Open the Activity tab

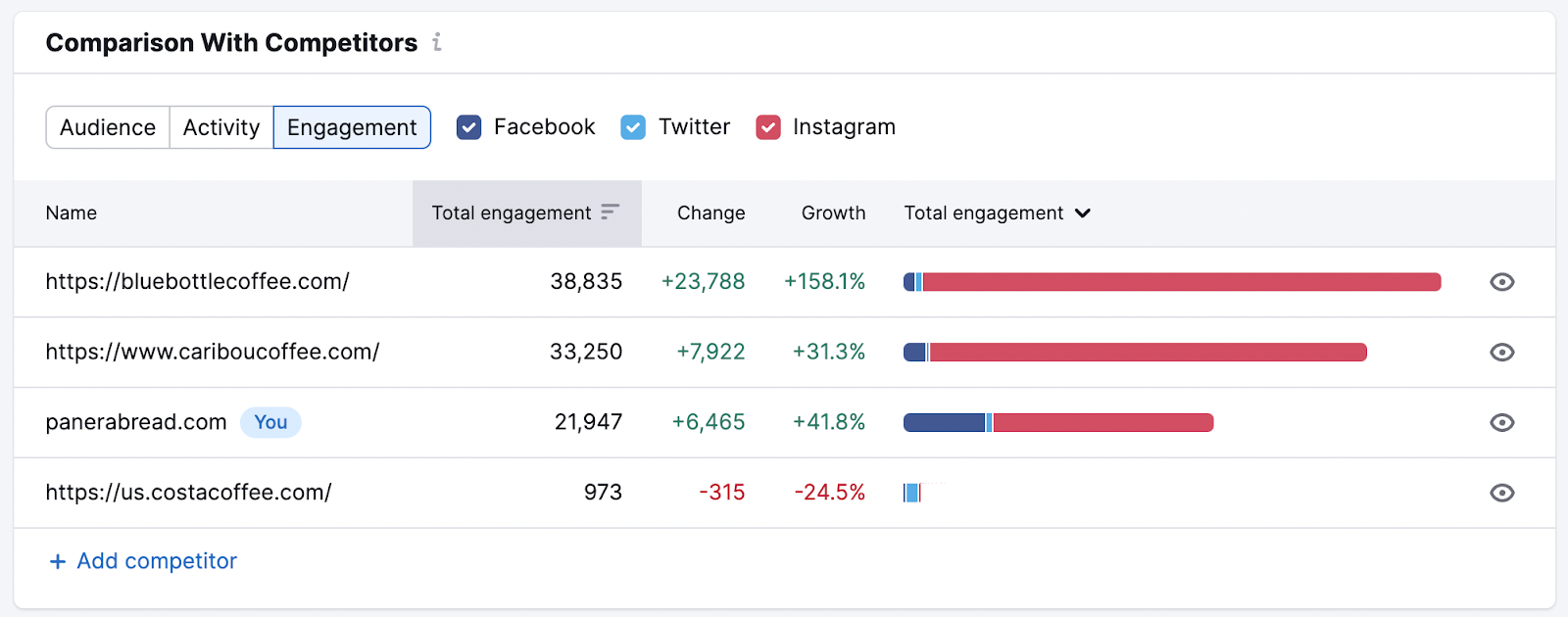click(x=221, y=127)
